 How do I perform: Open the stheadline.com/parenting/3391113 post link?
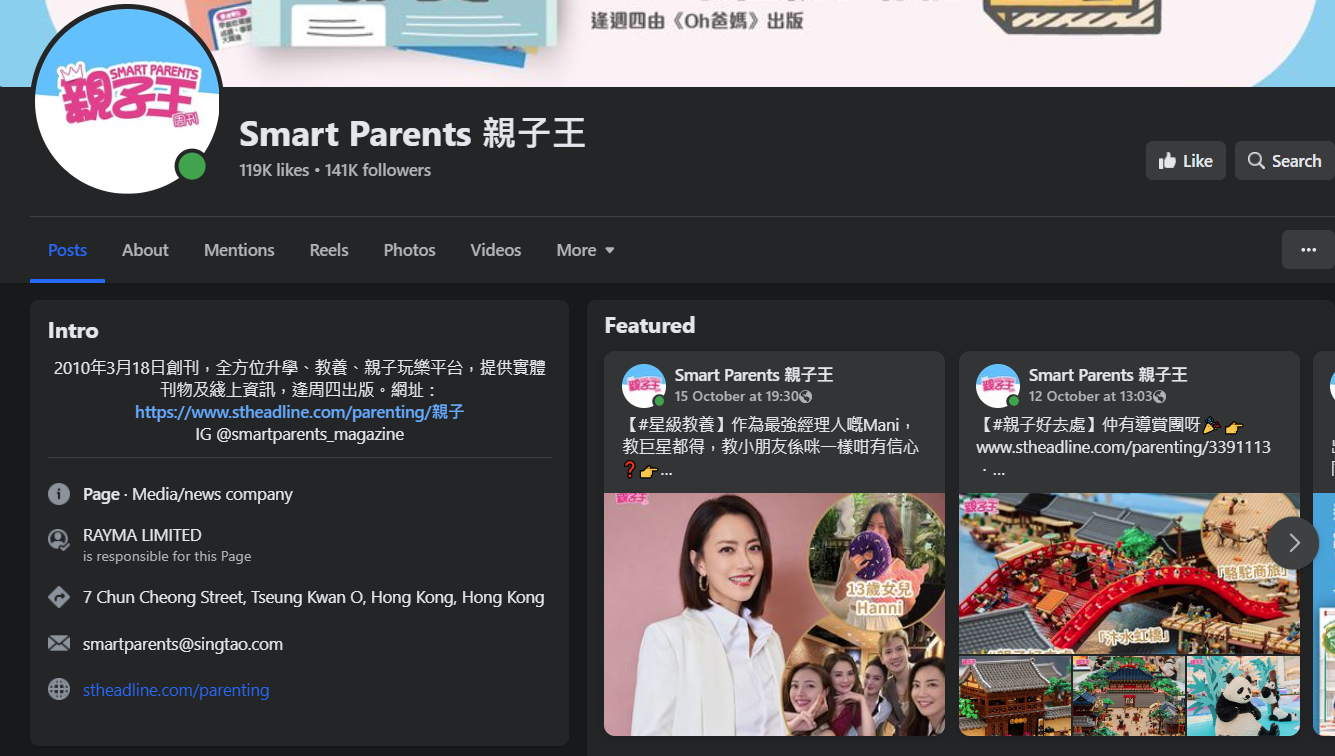[1123, 447]
